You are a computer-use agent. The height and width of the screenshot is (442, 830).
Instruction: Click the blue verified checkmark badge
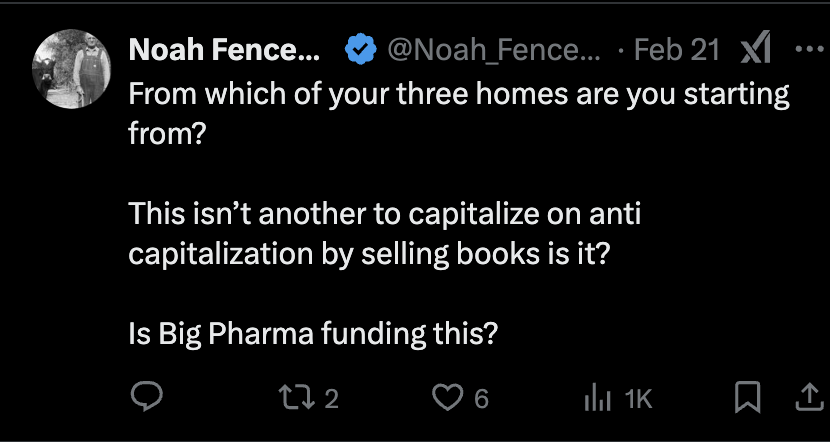point(359,50)
